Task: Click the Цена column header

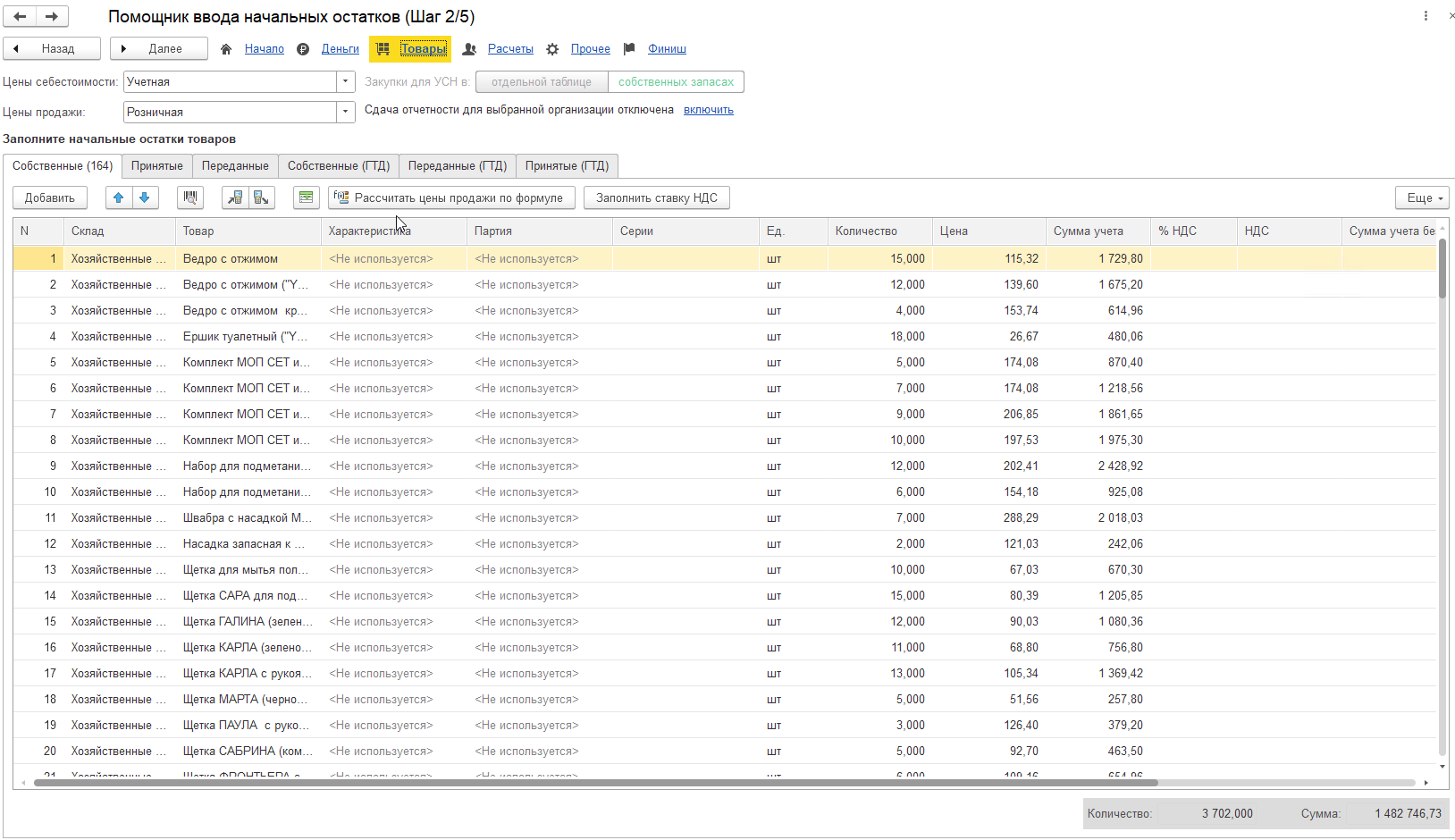Action: pyautogui.click(x=988, y=231)
